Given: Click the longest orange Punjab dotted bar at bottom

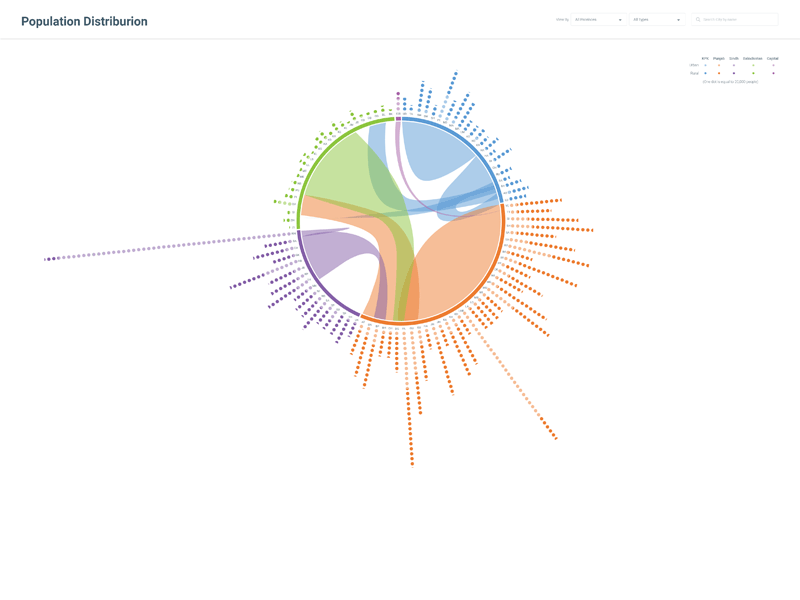Looking at the screenshot, I should (409, 396).
